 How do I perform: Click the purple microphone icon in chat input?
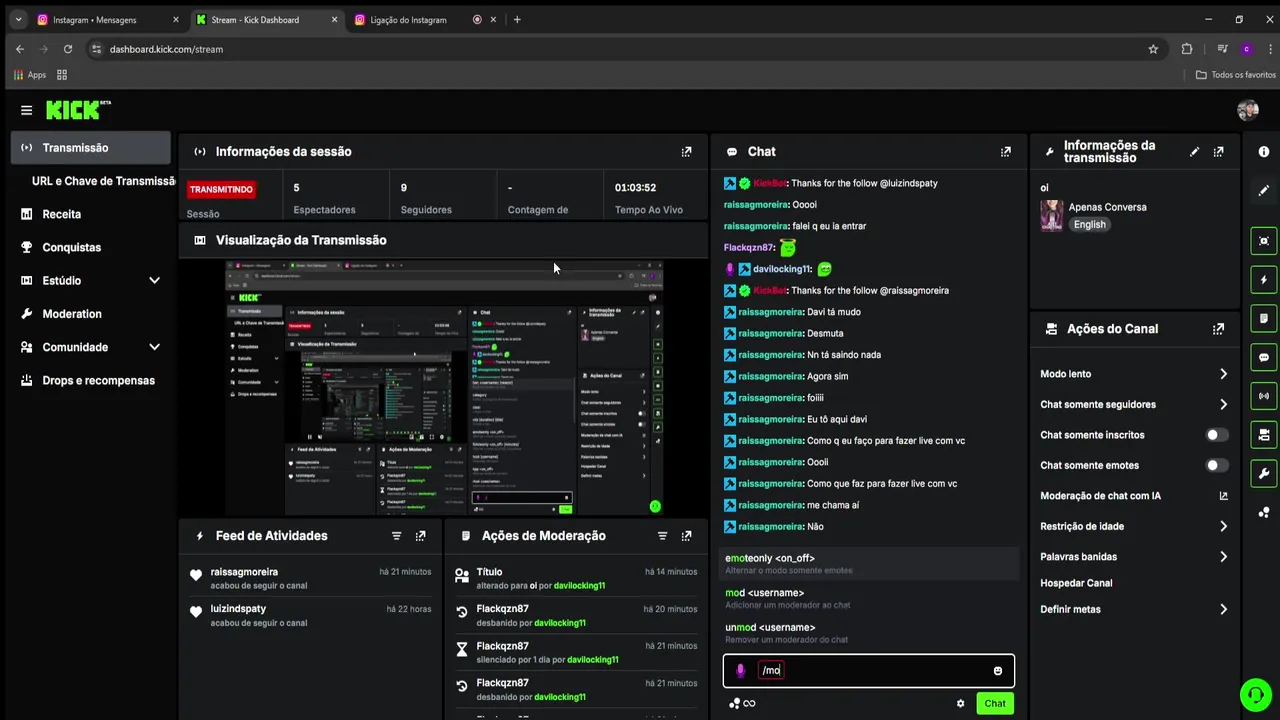(x=741, y=671)
